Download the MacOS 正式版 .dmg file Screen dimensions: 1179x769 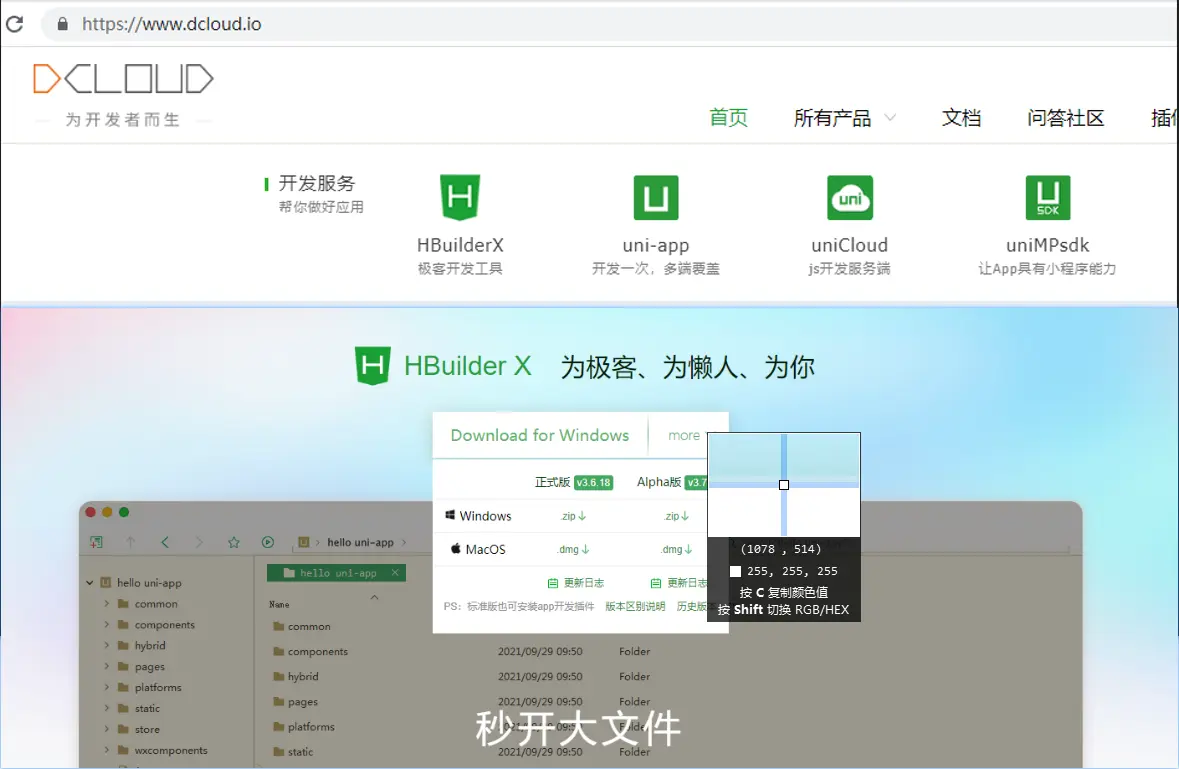573,549
